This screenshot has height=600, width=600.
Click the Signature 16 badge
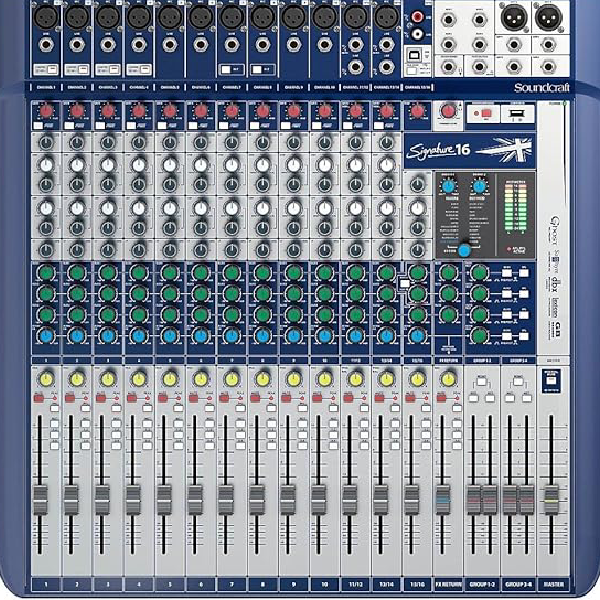click(x=469, y=151)
